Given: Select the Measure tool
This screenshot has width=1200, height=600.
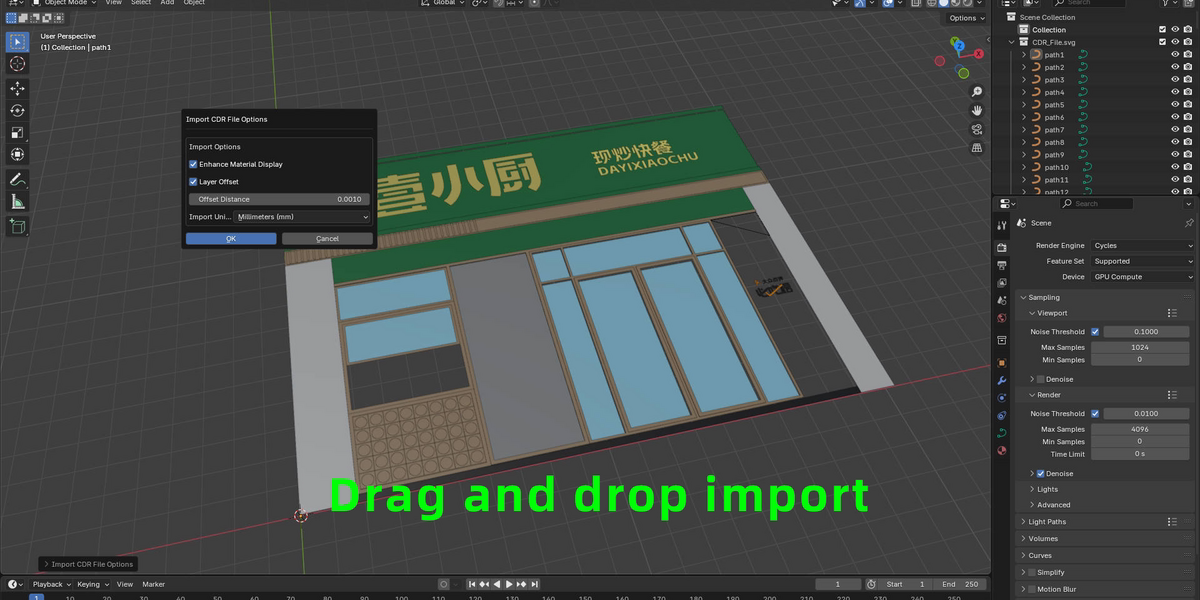Looking at the screenshot, I should (x=17, y=202).
